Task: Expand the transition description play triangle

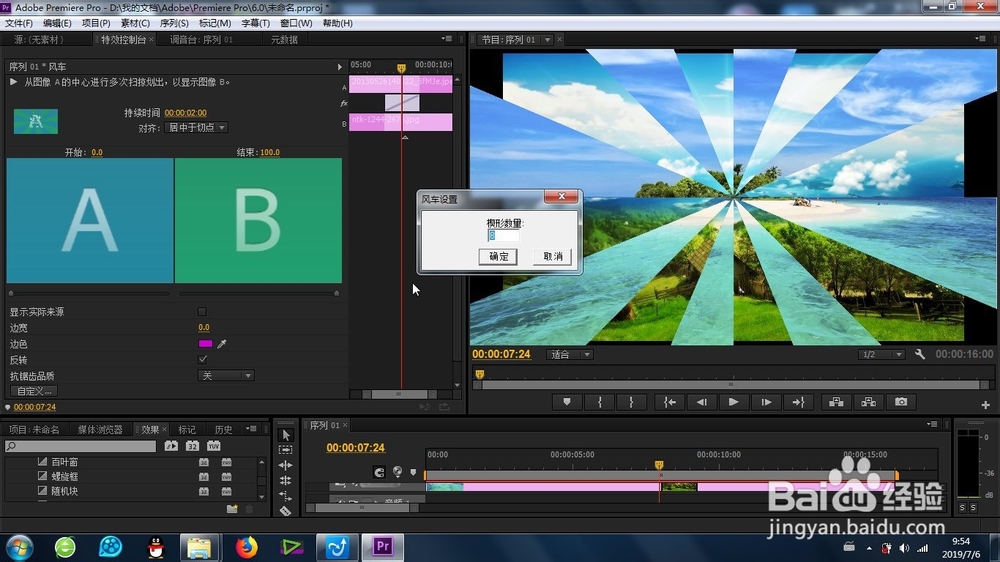Action: tap(13, 82)
